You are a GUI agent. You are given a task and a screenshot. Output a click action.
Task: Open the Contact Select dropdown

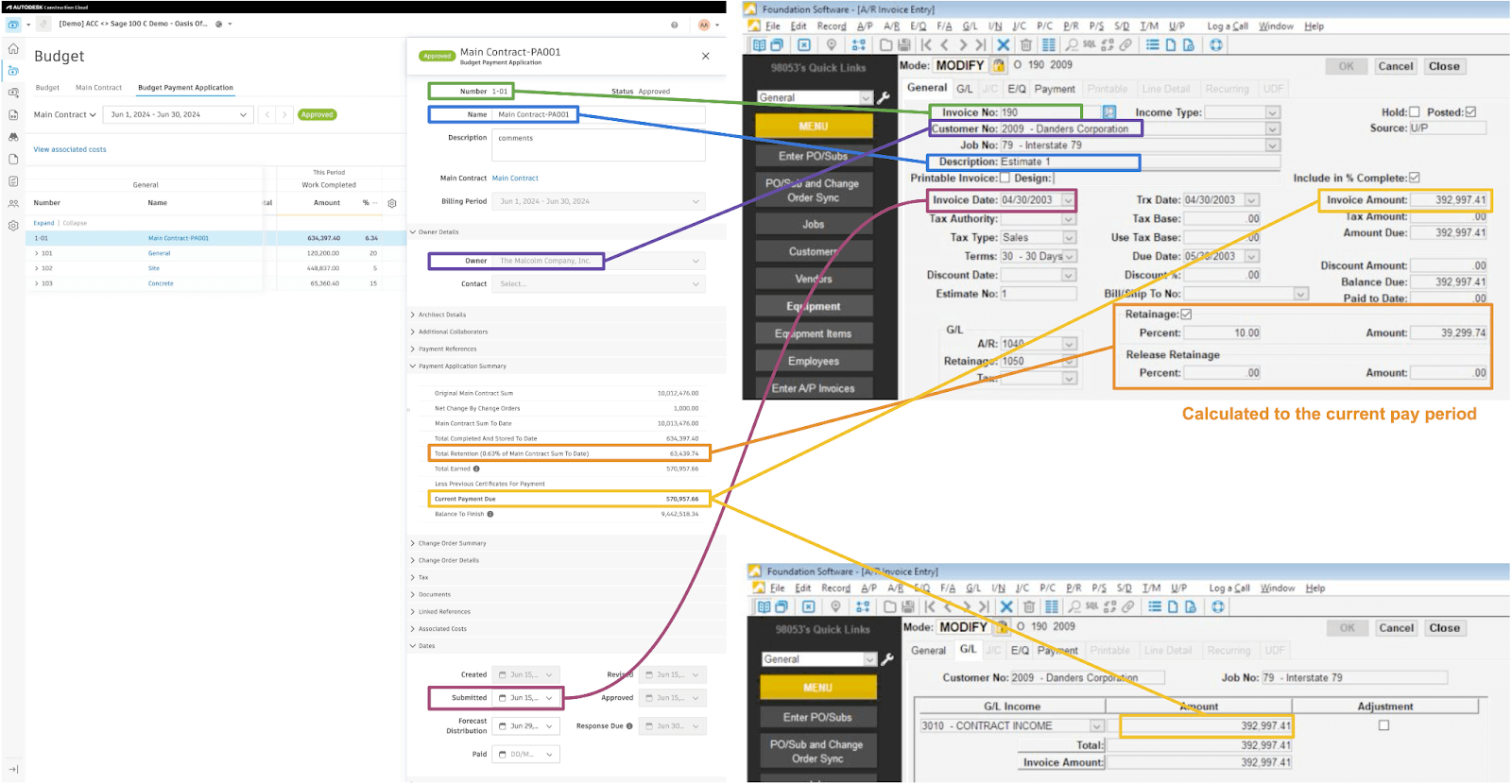pos(598,283)
